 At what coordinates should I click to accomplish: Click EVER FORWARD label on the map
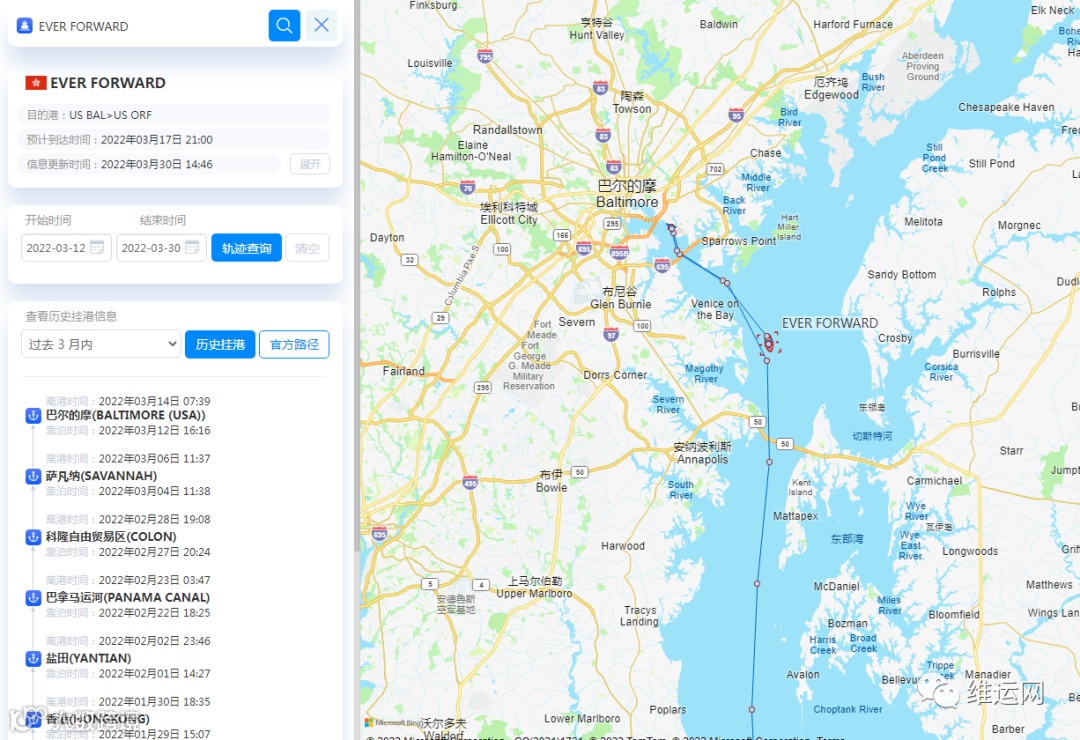pos(829,323)
